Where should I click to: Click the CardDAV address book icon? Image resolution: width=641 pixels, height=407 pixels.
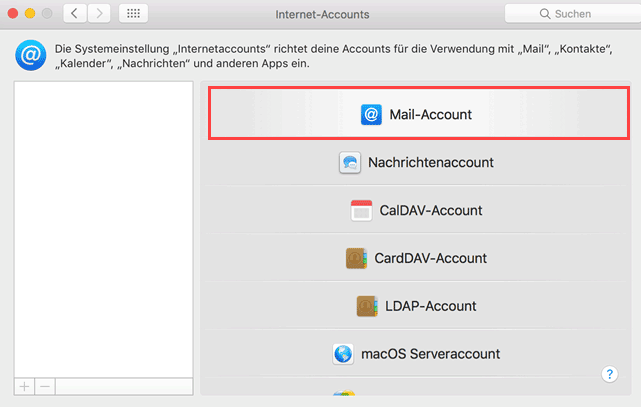356,258
